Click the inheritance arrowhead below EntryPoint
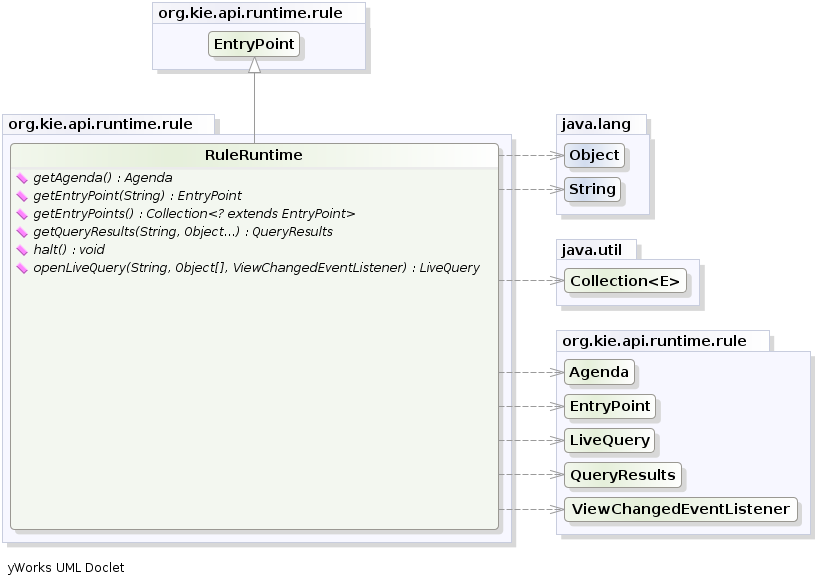The image size is (817, 585). [254, 66]
